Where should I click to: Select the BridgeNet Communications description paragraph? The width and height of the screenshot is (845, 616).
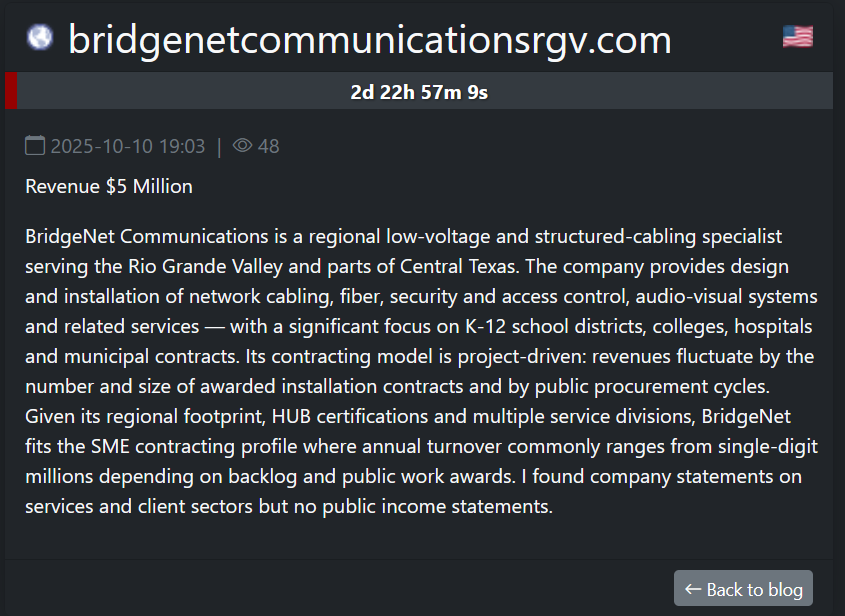420,370
